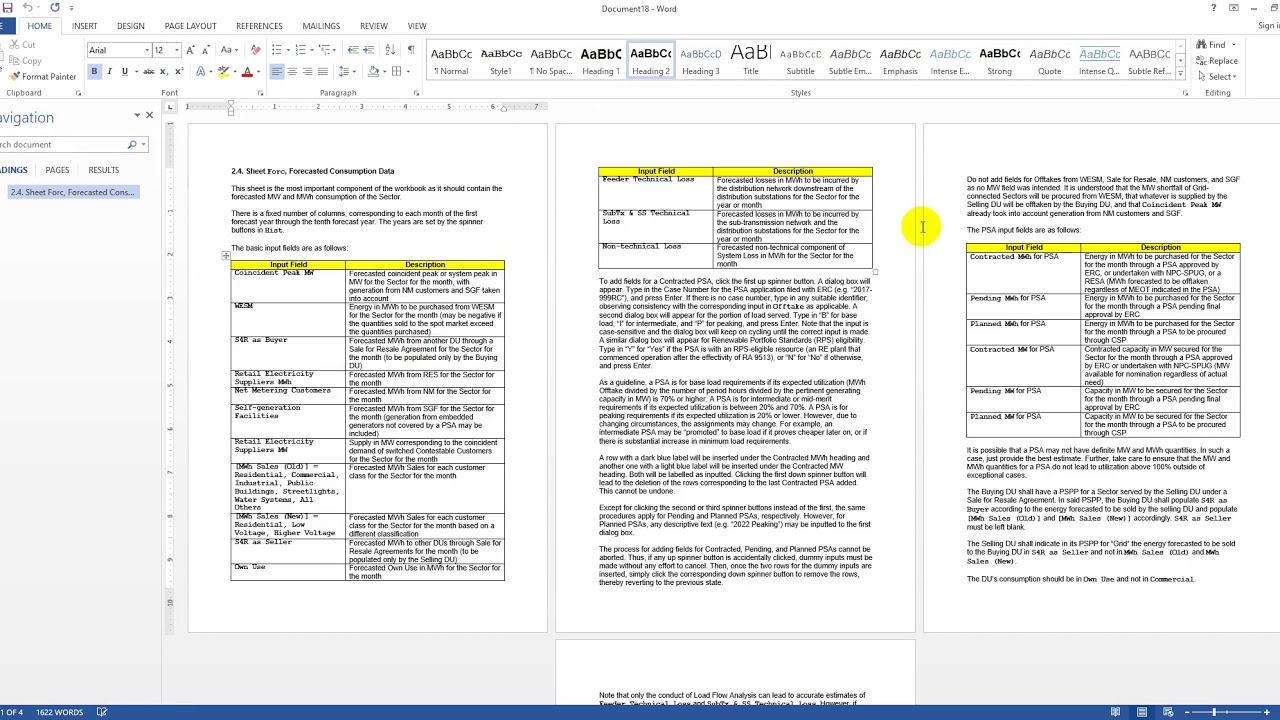This screenshot has height=720, width=1280.
Task: Open the REVIEW ribbon tab
Action: [x=374, y=26]
